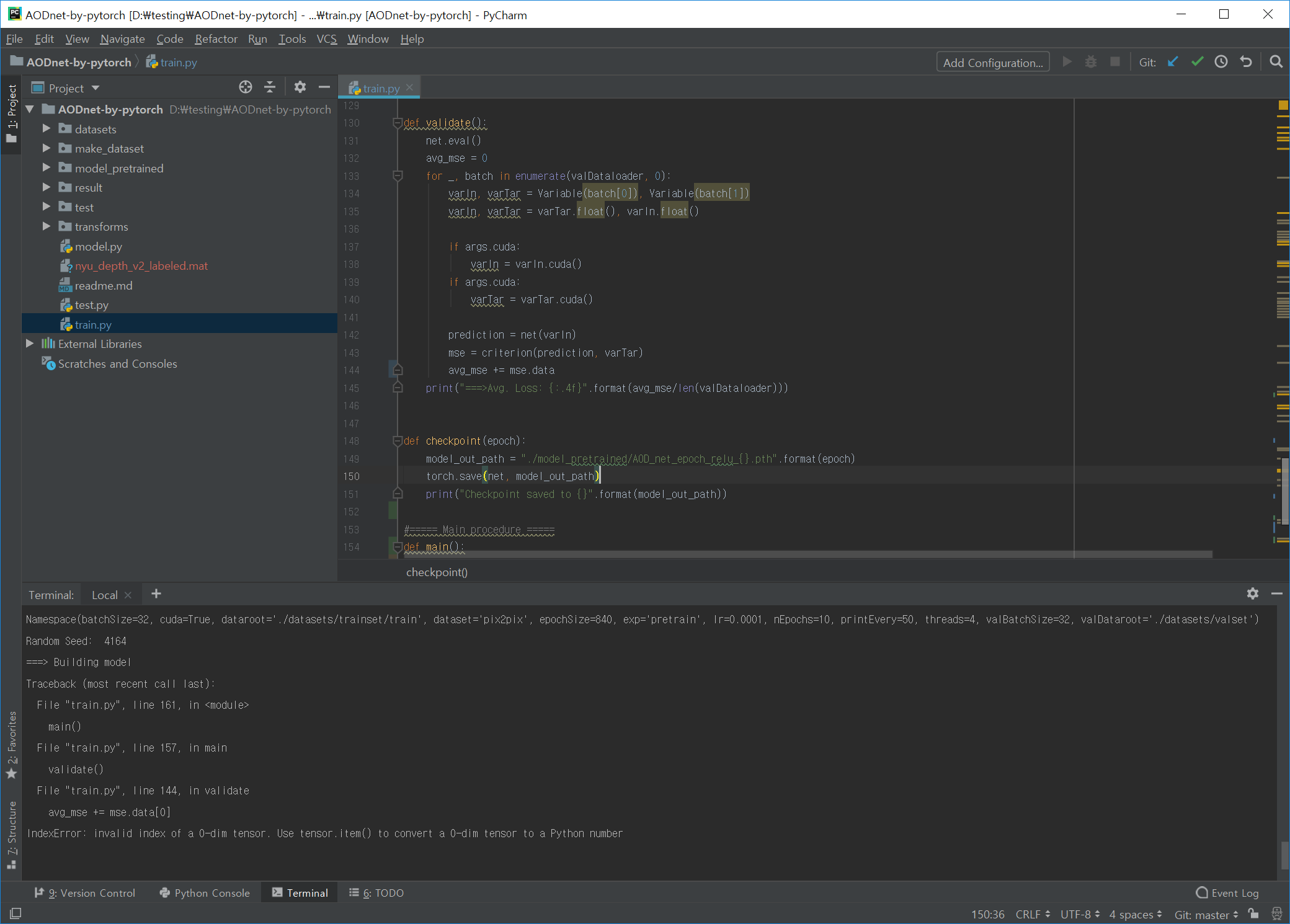The height and width of the screenshot is (924, 1290).
Task: Click the Git commit checkmark icon
Action: 1197,62
